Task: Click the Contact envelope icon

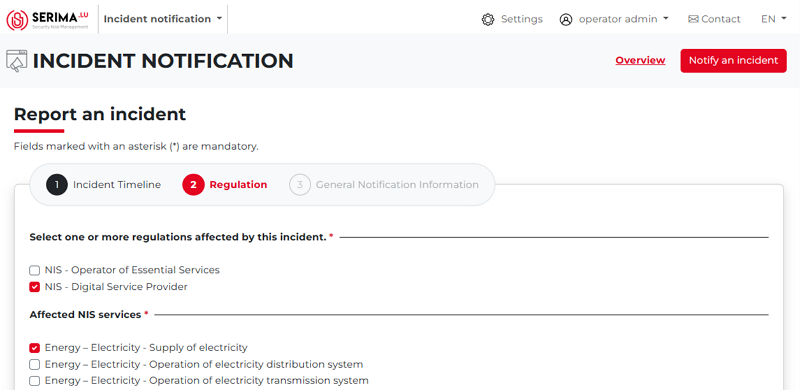Action: coord(693,19)
